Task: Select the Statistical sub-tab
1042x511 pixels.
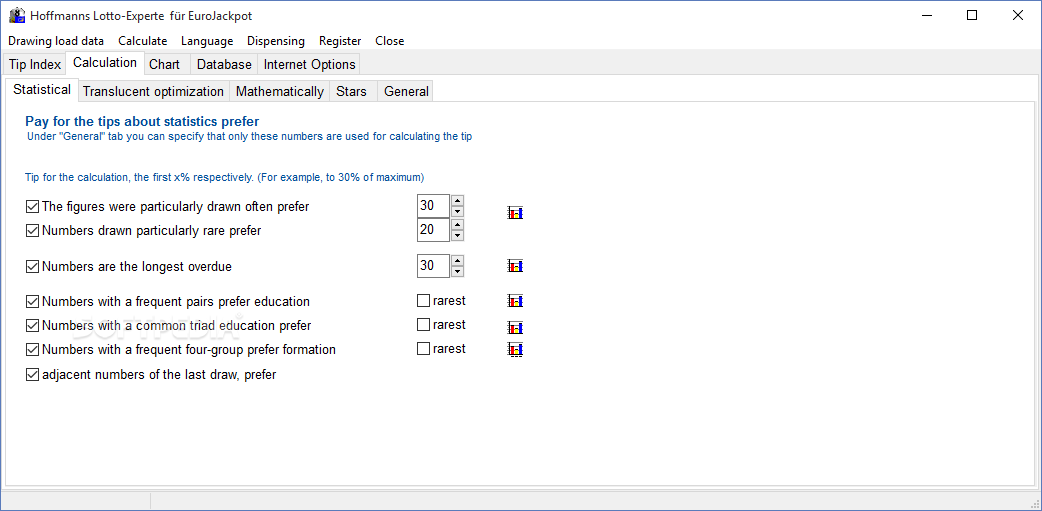Action: click(42, 90)
